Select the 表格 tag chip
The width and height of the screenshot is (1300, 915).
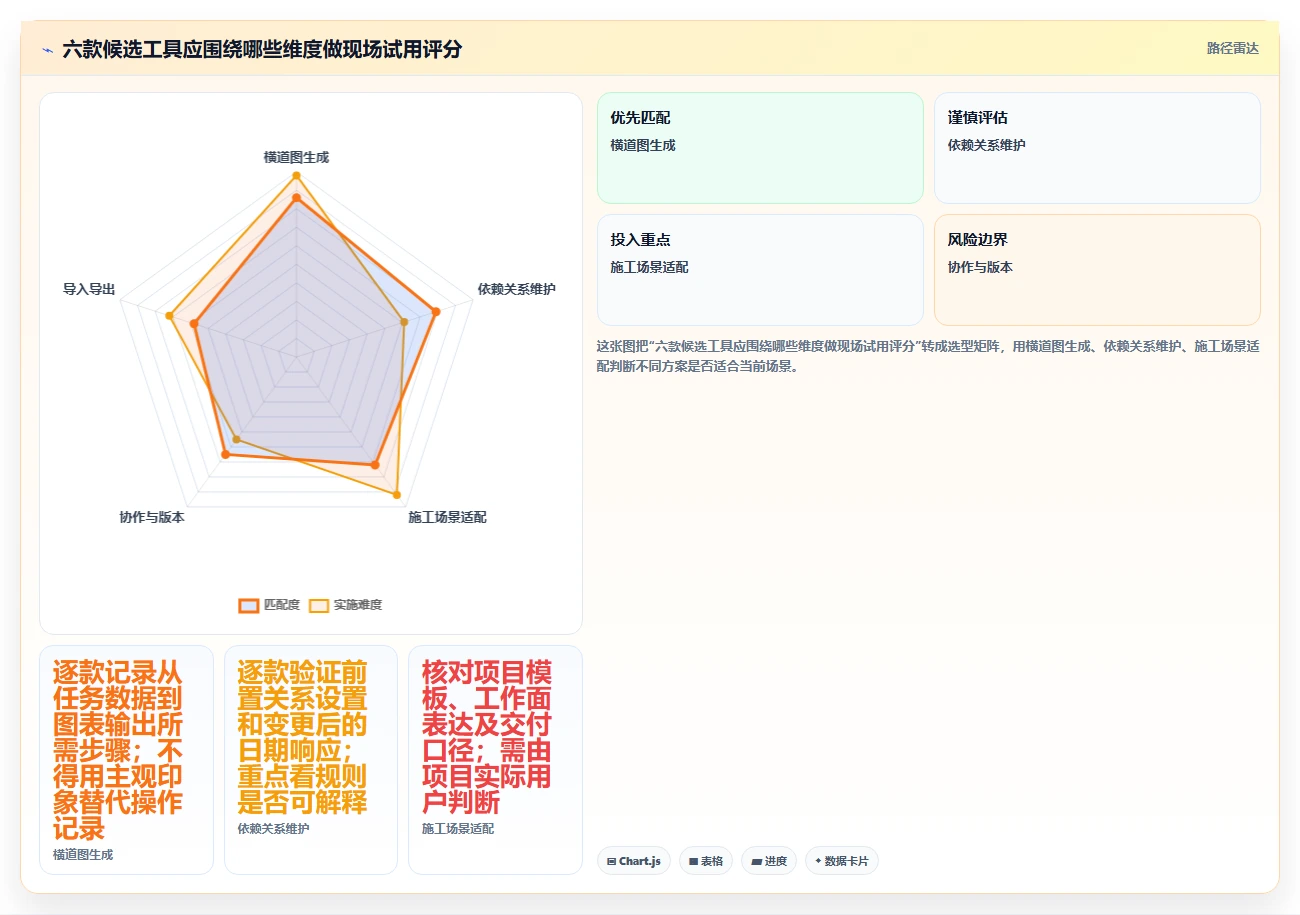pos(706,861)
